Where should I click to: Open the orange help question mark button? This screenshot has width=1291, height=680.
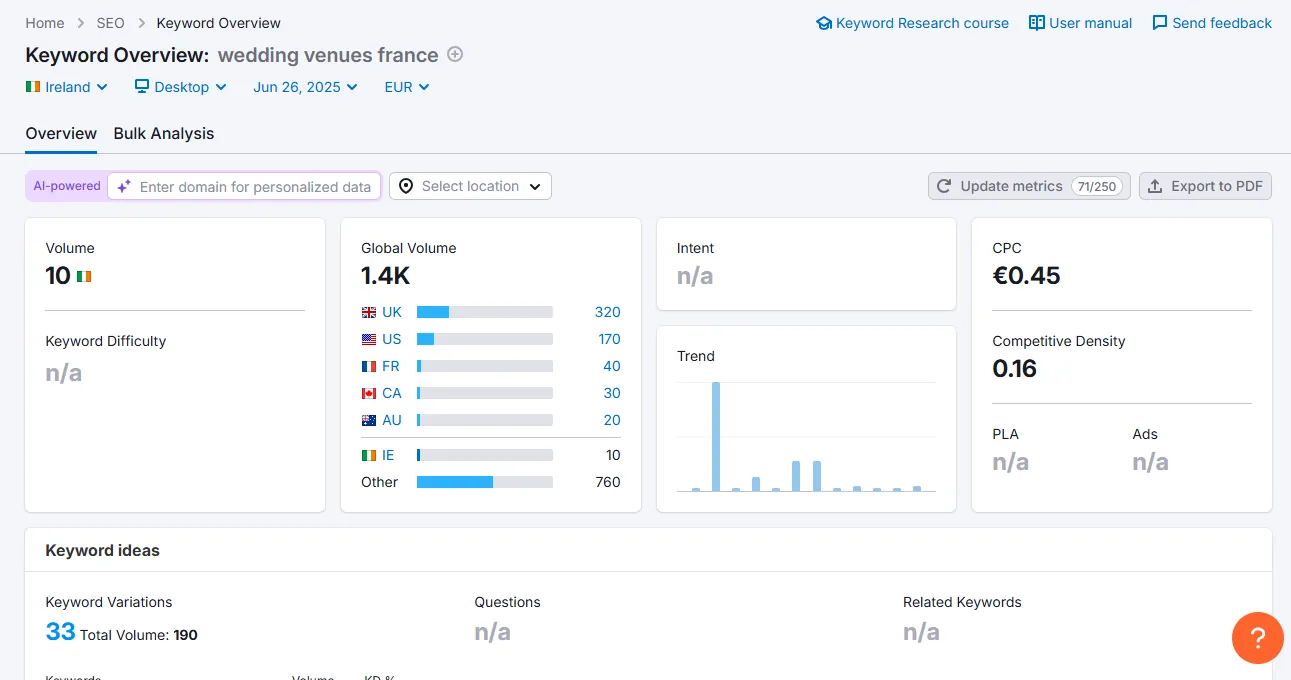[1258, 638]
